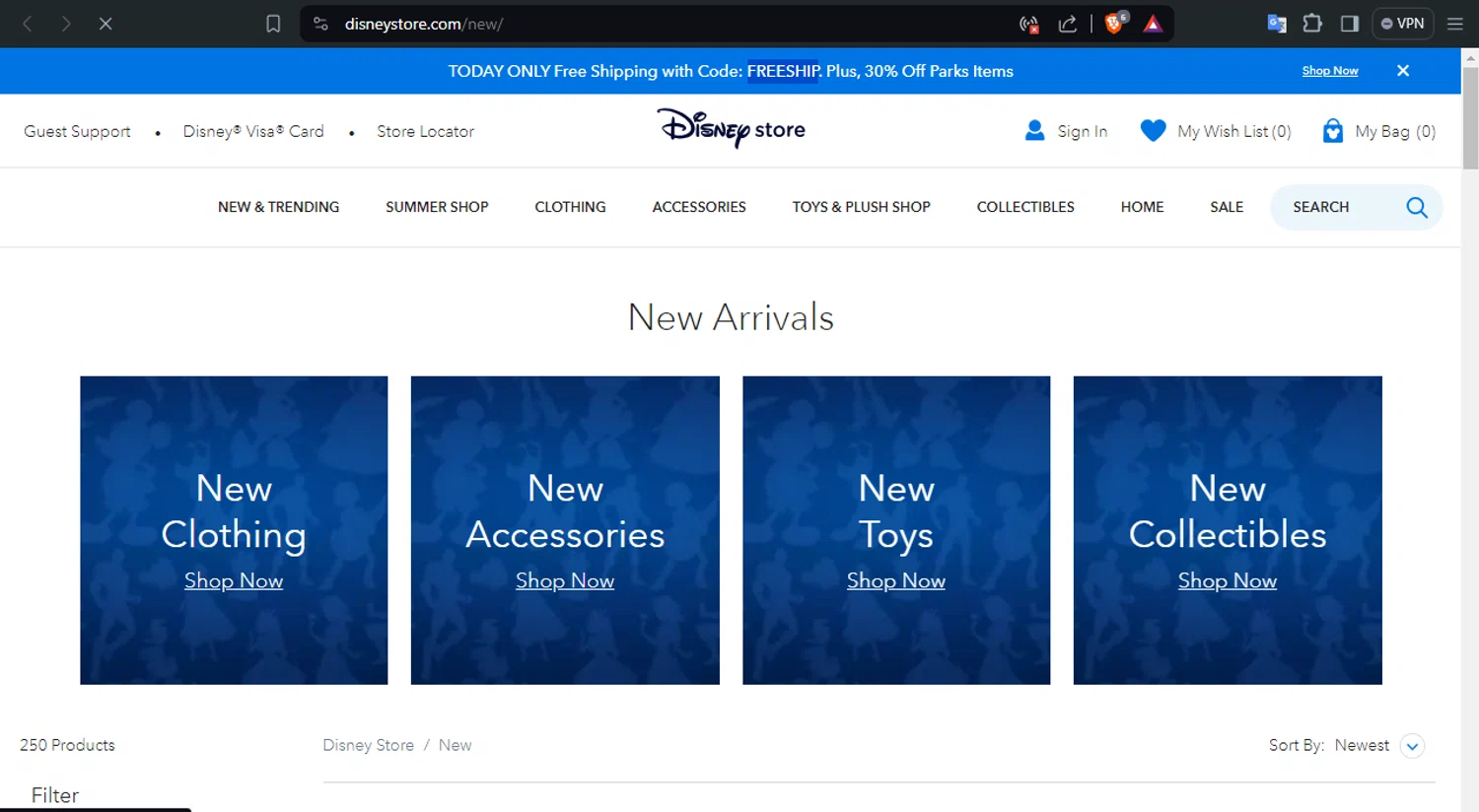
Task: Toggle the browser sidebar panel icon
Action: pyautogui.click(x=1350, y=24)
